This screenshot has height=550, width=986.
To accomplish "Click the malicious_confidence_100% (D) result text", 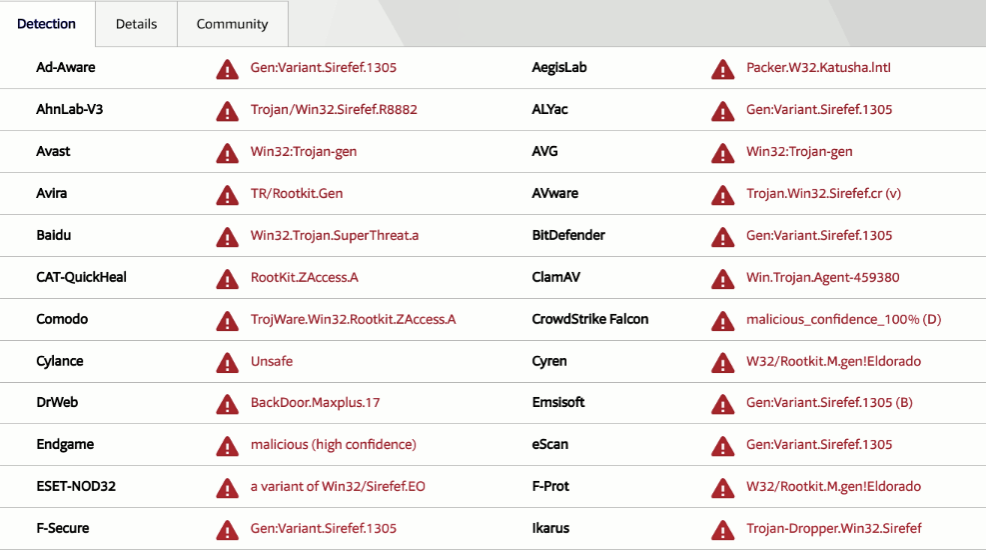I will pos(843,320).
